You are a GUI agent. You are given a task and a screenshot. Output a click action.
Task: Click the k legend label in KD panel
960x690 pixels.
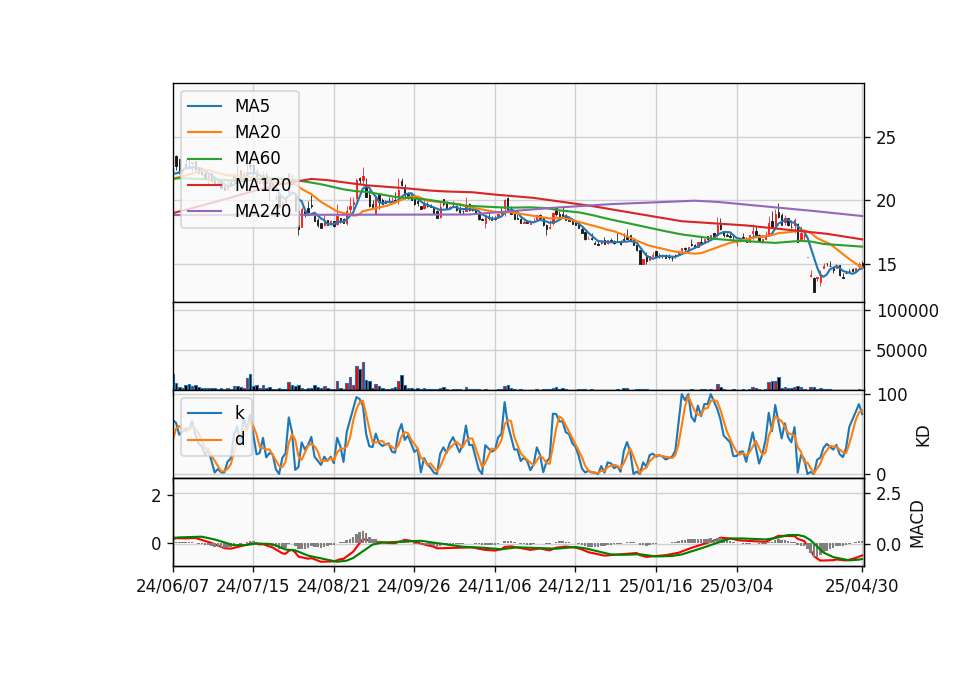tap(239, 413)
